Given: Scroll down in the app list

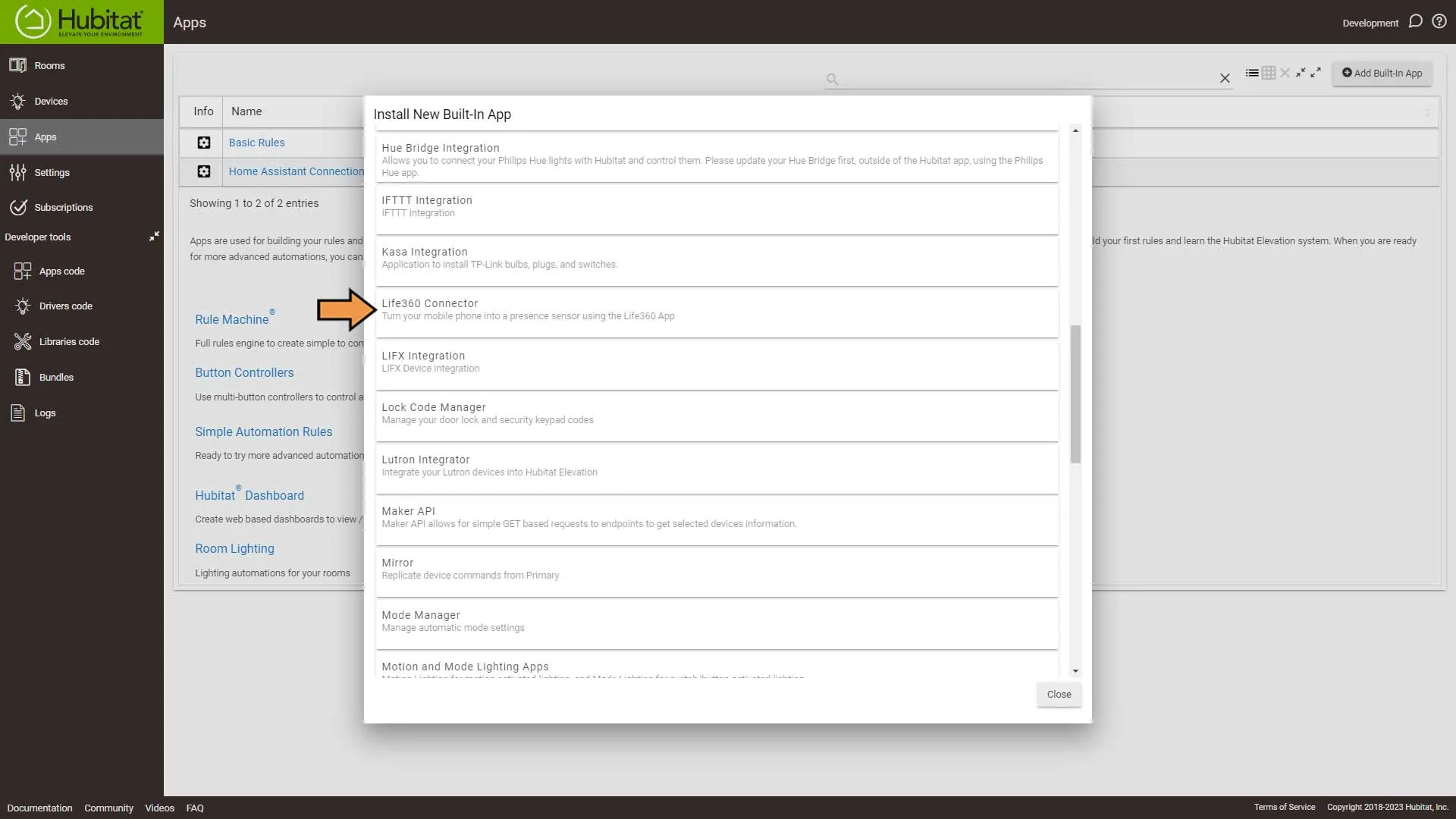Looking at the screenshot, I should tap(1075, 670).
